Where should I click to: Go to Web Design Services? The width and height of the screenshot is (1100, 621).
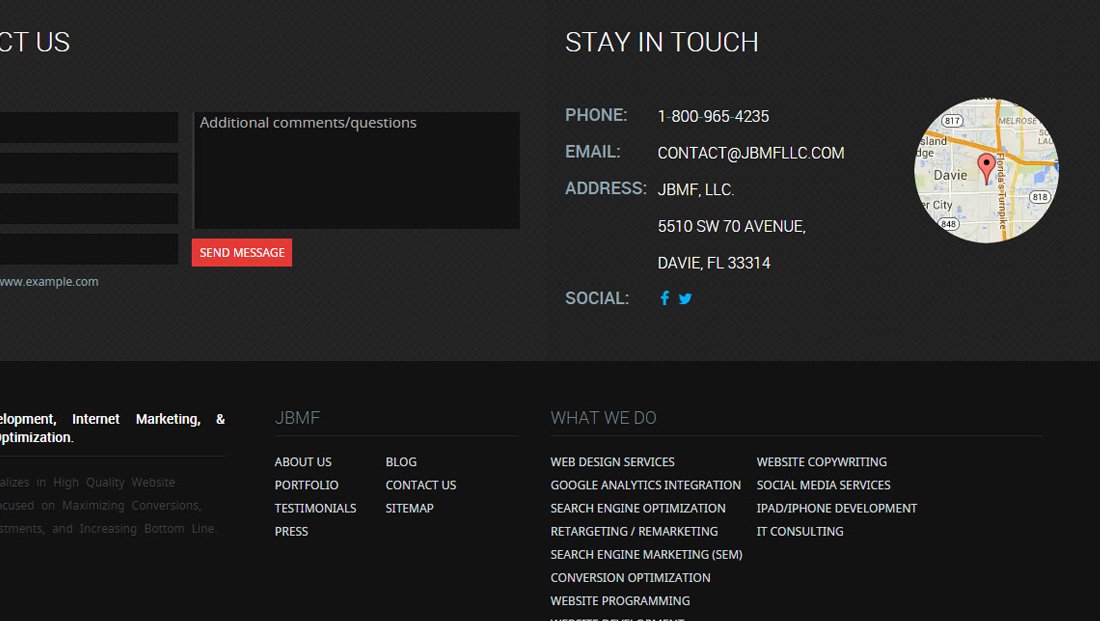[x=612, y=462]
